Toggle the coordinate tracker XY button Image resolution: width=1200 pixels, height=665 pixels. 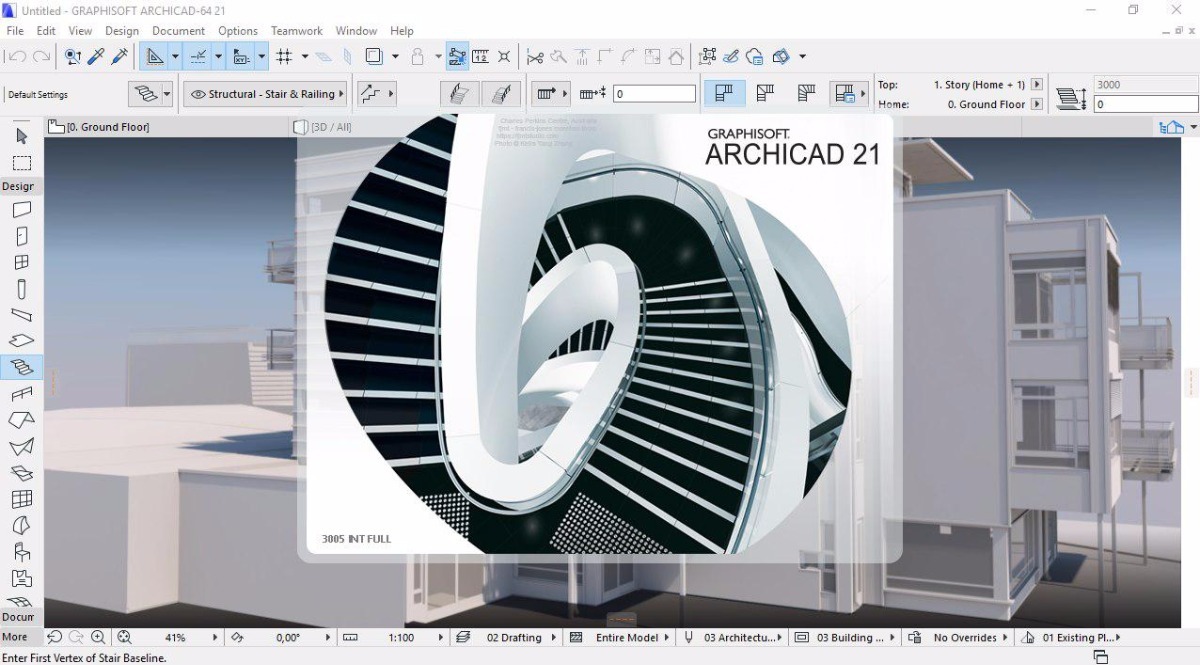point(241,57)
